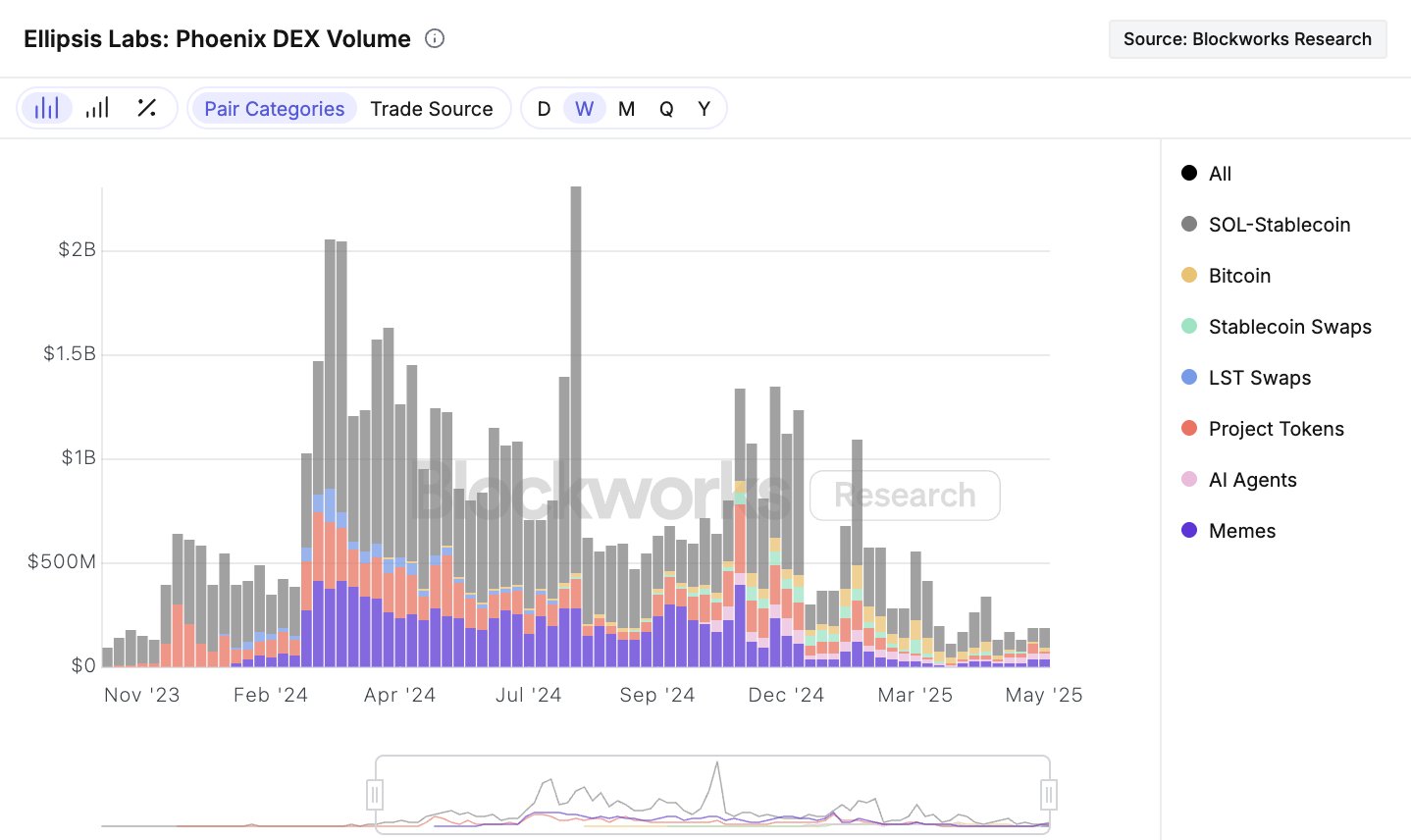The height and width of the screenshot is (840, 1411).
Task: Select the stacked bar chart view icon
Action: pos(46,108)
